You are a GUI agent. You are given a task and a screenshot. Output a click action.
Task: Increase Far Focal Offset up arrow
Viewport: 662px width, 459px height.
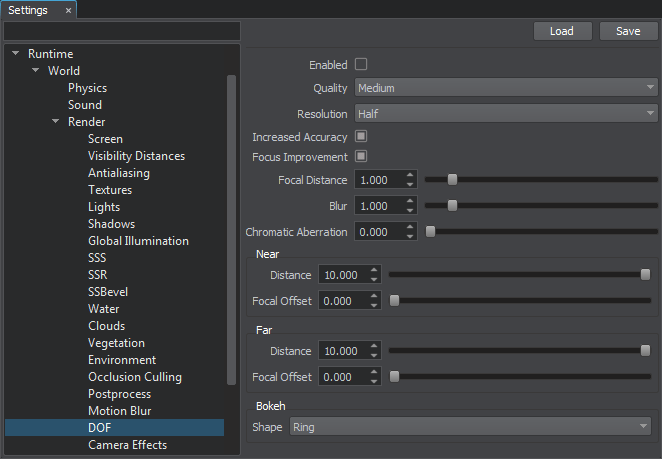(374, 372)
